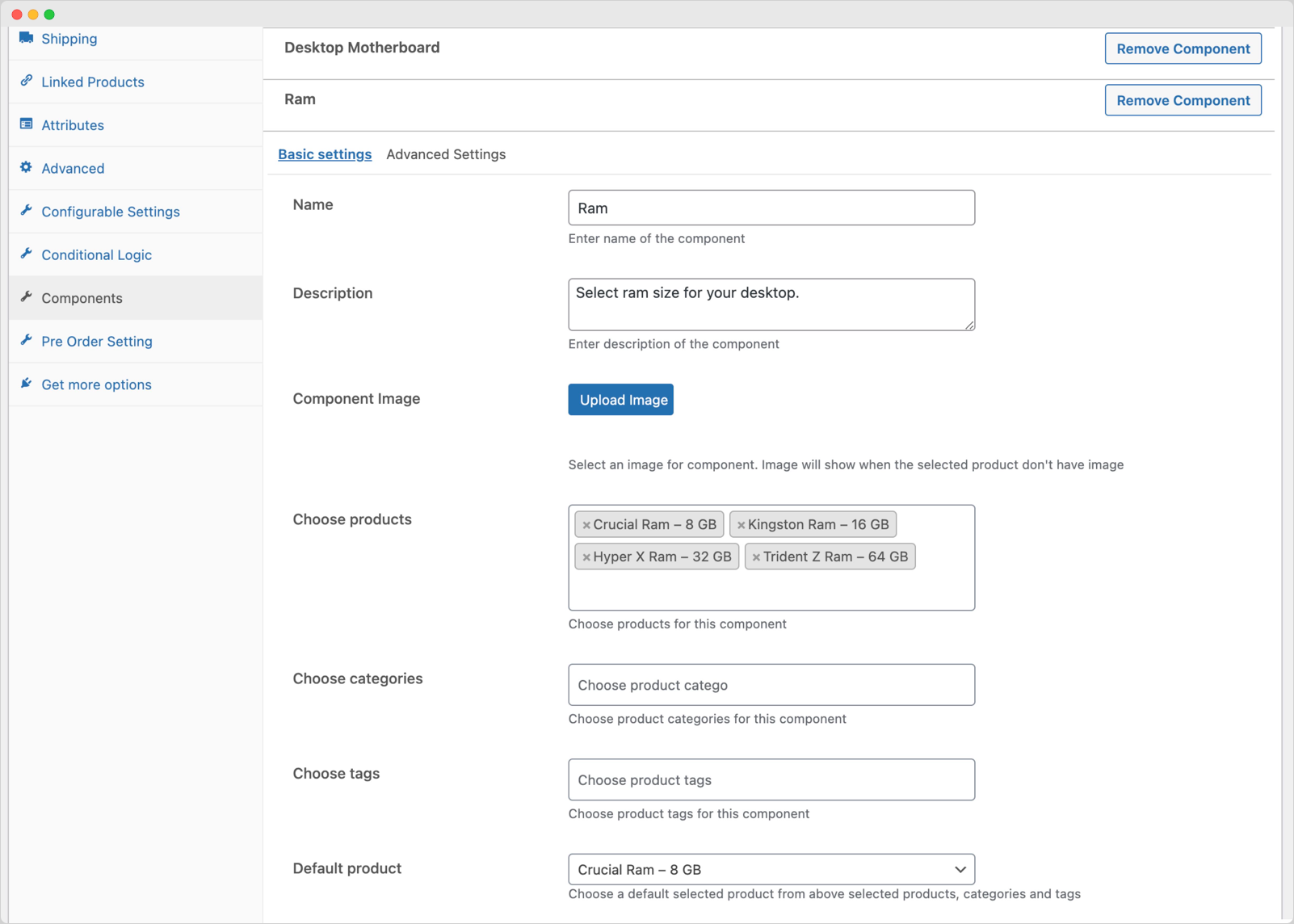Click the Pre Order Setting wrench icon
This screenshot has width=1294, height=924.
[x=27, y=341]
